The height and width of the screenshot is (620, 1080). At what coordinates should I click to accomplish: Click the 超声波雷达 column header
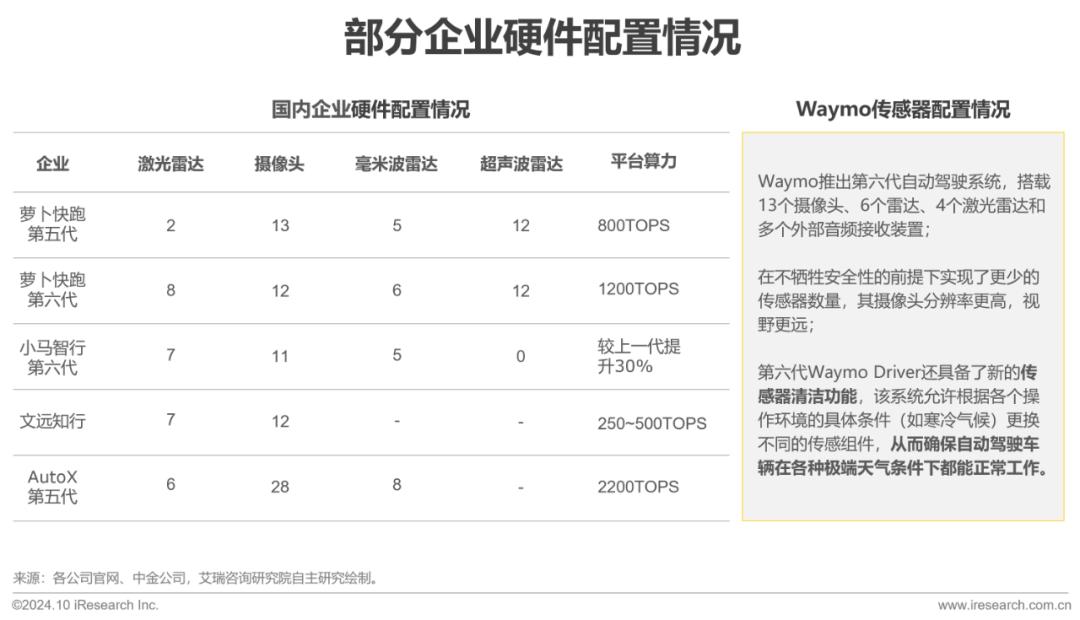pos(521,163)
